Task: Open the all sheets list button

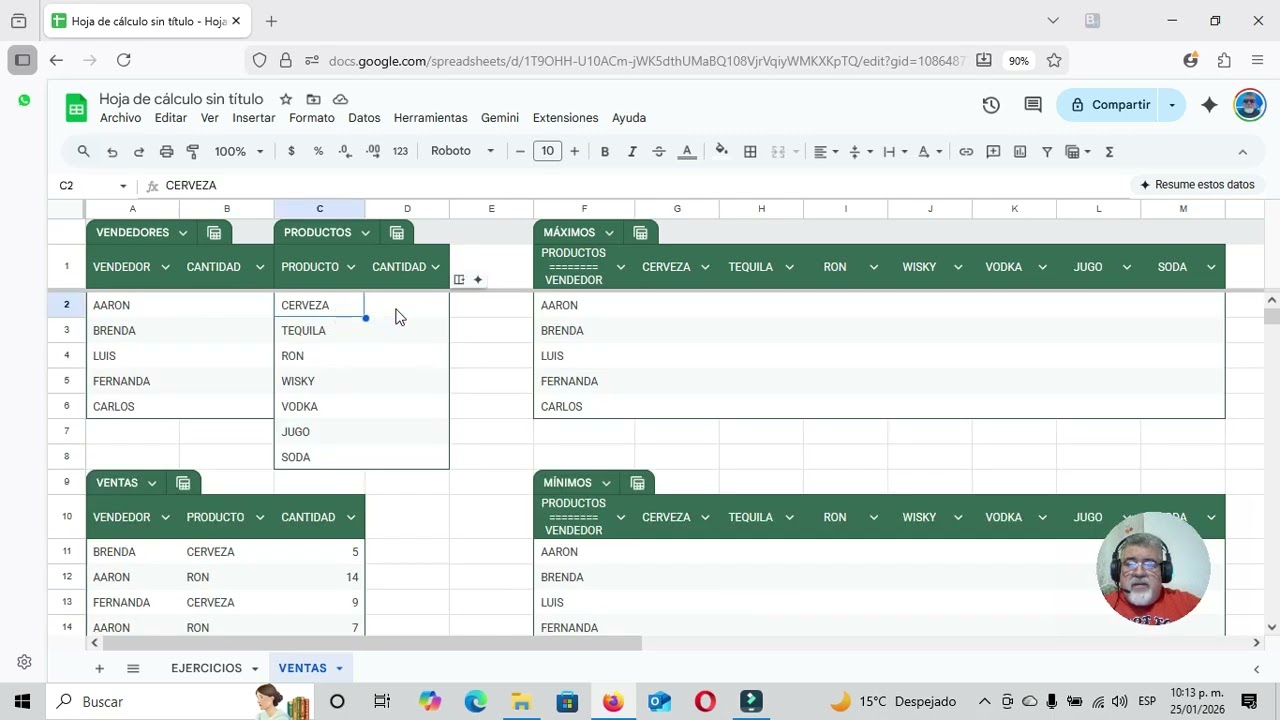Action: tap(133, 668)
